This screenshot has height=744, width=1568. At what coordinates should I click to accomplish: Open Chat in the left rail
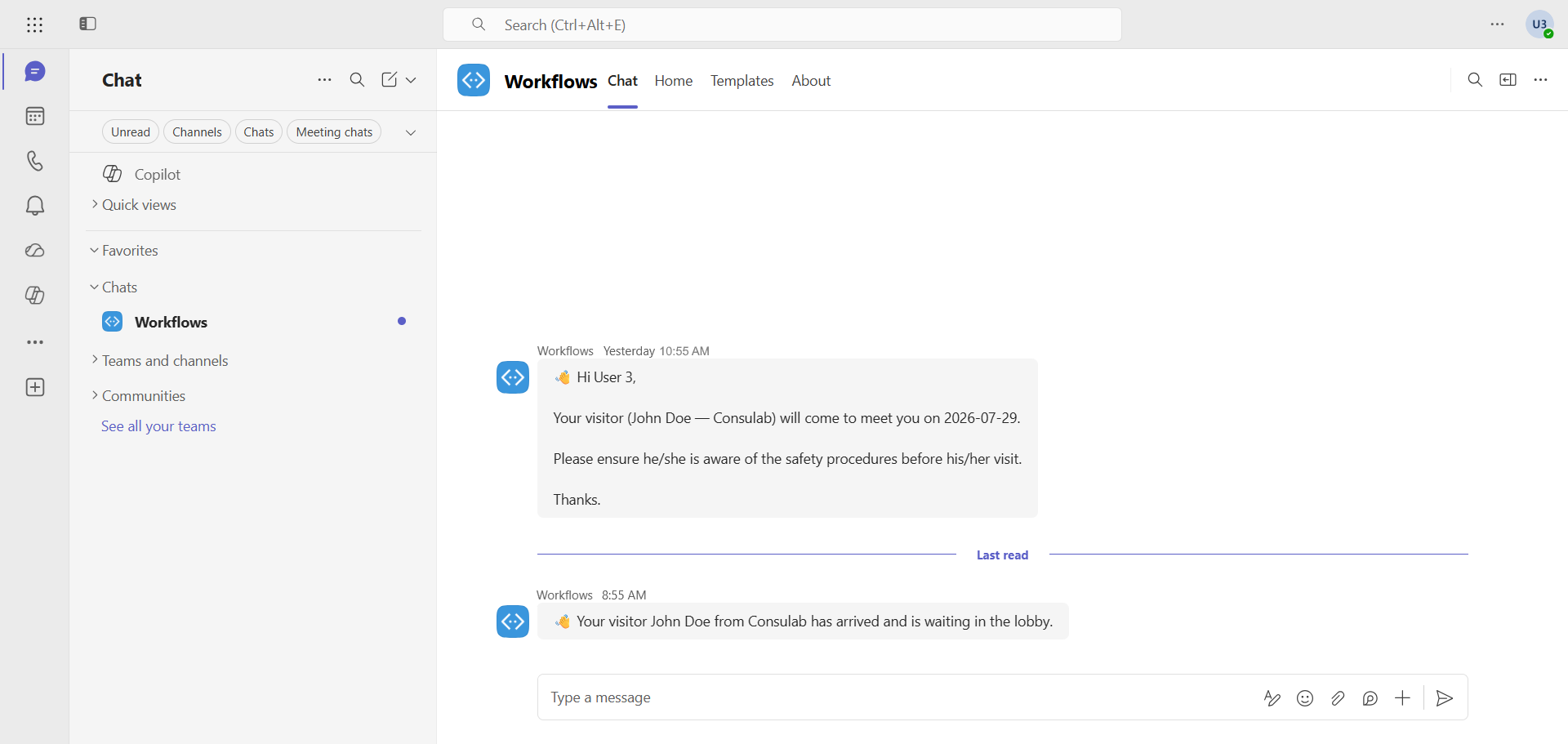click(34, 72)
